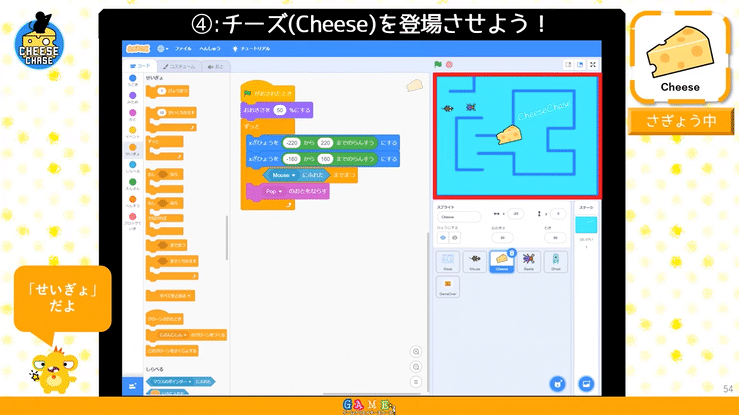Edit the -220 random value field
739x415 pixels.
pos(292,143)
